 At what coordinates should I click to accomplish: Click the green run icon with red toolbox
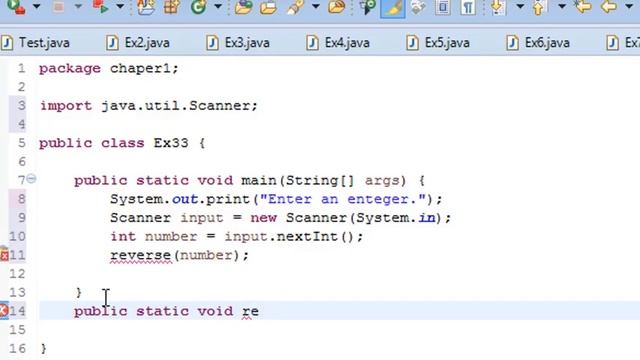coord(16,7)
